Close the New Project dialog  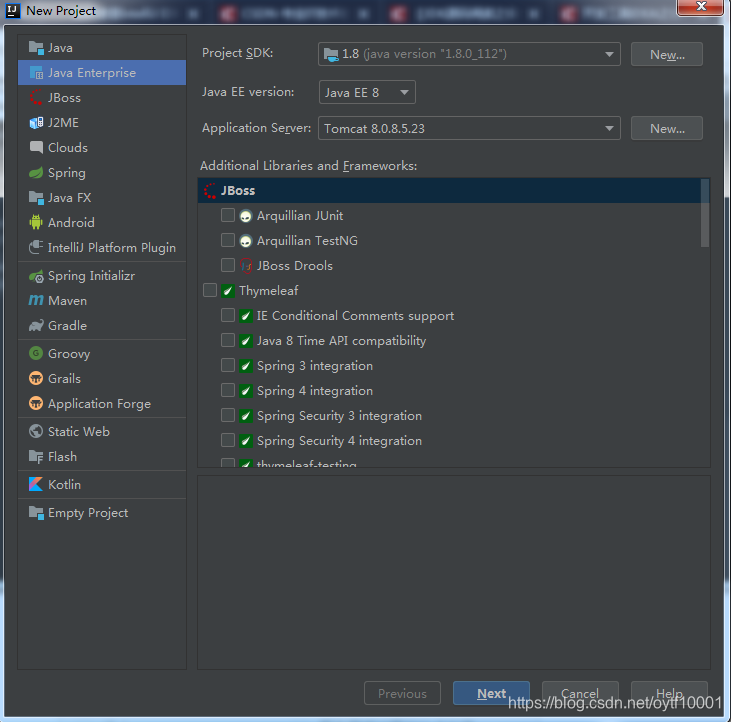700,7
